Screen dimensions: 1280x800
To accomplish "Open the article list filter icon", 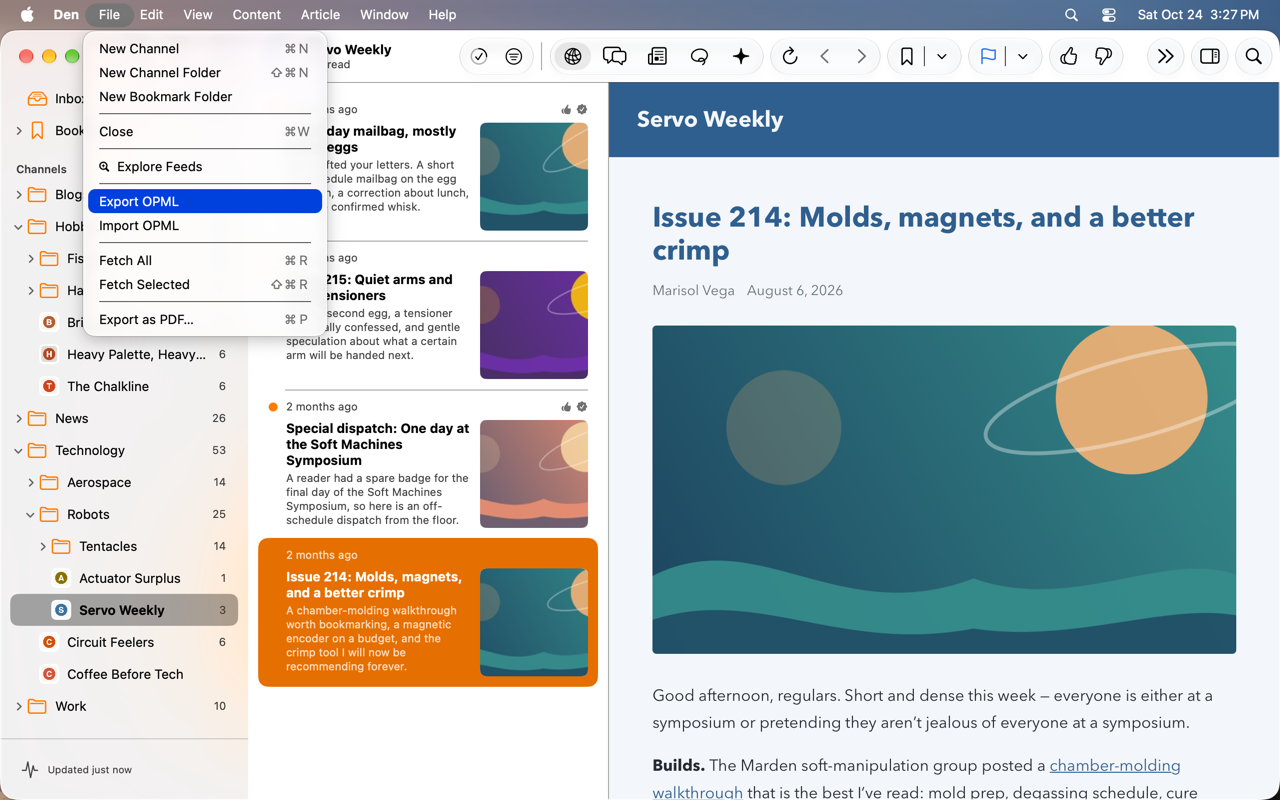I will click(x=514, y=57).
